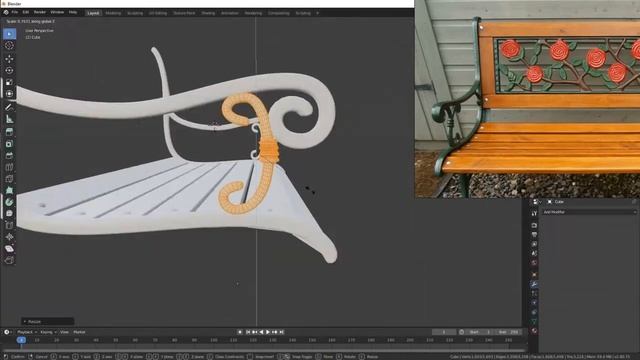Open the Window menu

pyautogui.click(x=57, y=13)
